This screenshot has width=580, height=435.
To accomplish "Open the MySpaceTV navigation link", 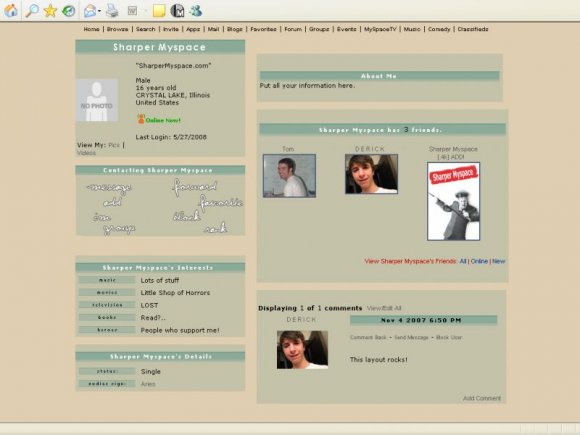I will (380, 29).
